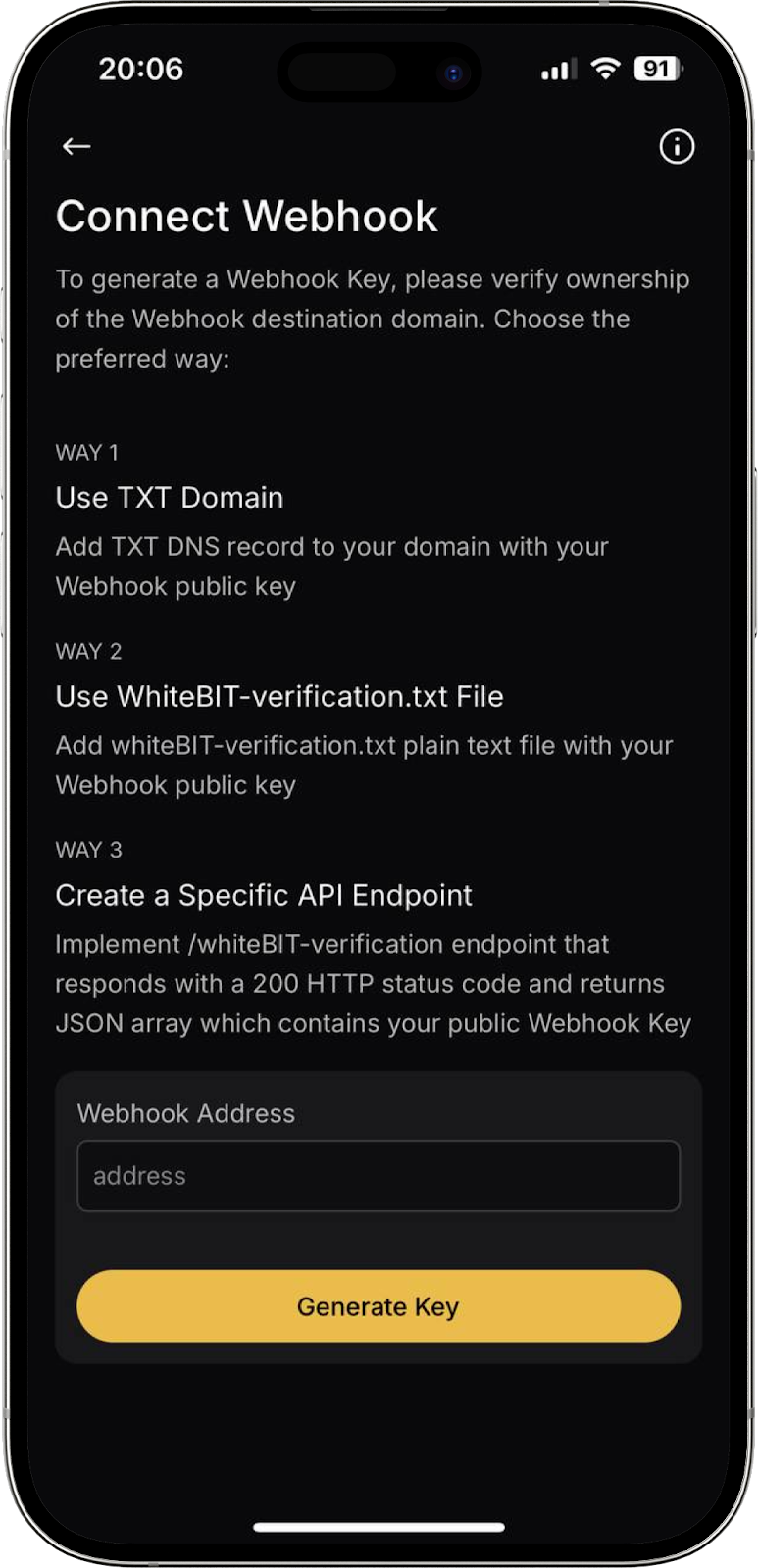Screen dimensions: 758x1568
Task: Tap the WAY 3 label
Action: [x=89, y=850]
